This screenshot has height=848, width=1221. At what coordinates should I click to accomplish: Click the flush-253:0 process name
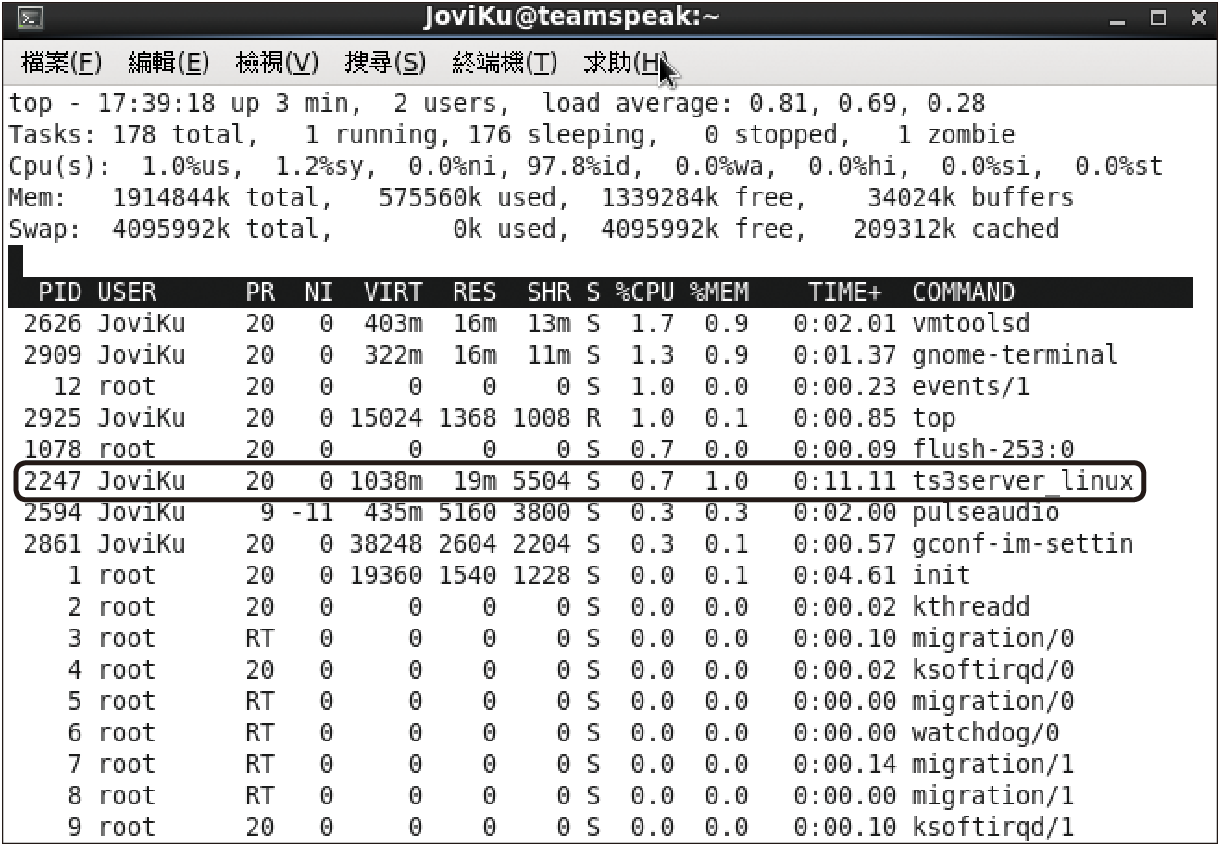click(x=993, y=450)
